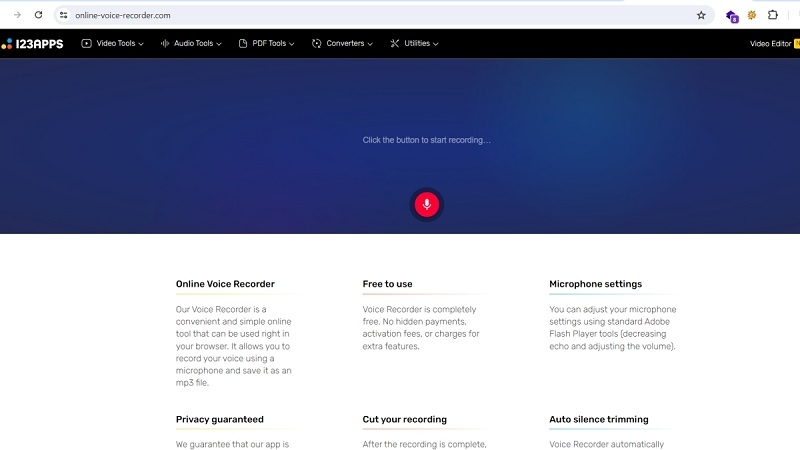Open the Converters menu
Image resolution: width=800 pixels, height=450 pixels.
click(x=342, y=43)
